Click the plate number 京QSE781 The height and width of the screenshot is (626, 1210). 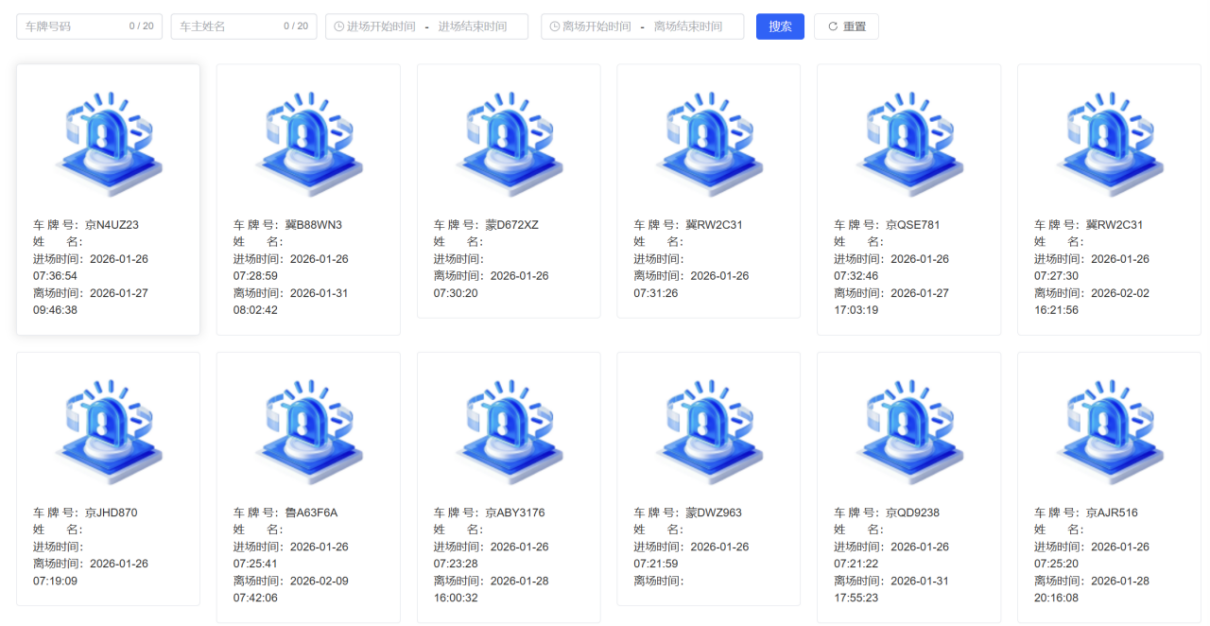click(x=913, y=225)
